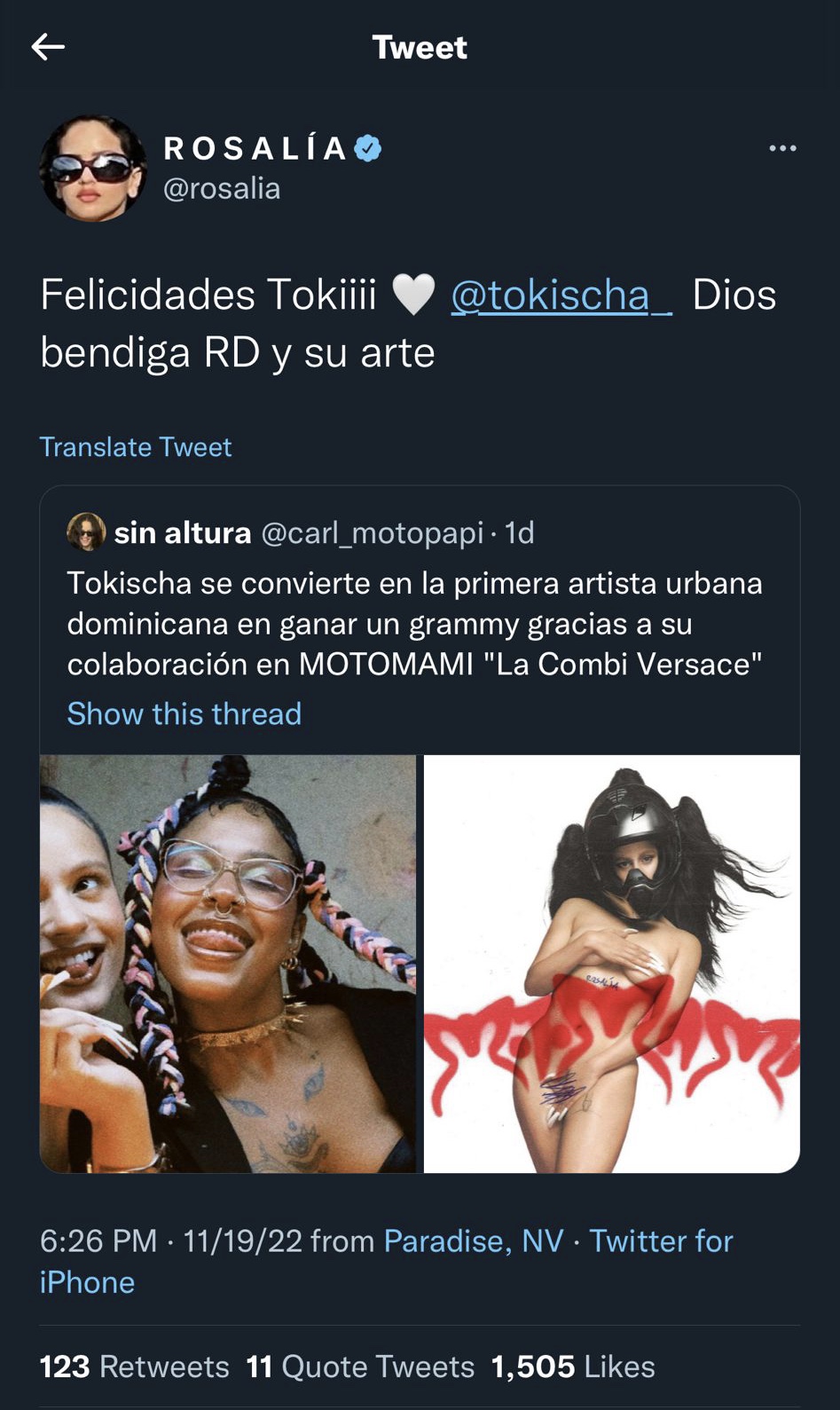Tap the white heart emoji in tweet
840x1410 pixels.
(413, 295)
